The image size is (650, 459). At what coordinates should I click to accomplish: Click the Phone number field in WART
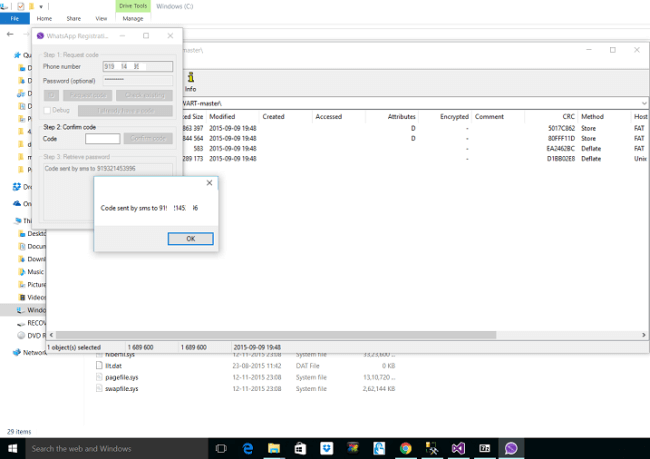138,66
